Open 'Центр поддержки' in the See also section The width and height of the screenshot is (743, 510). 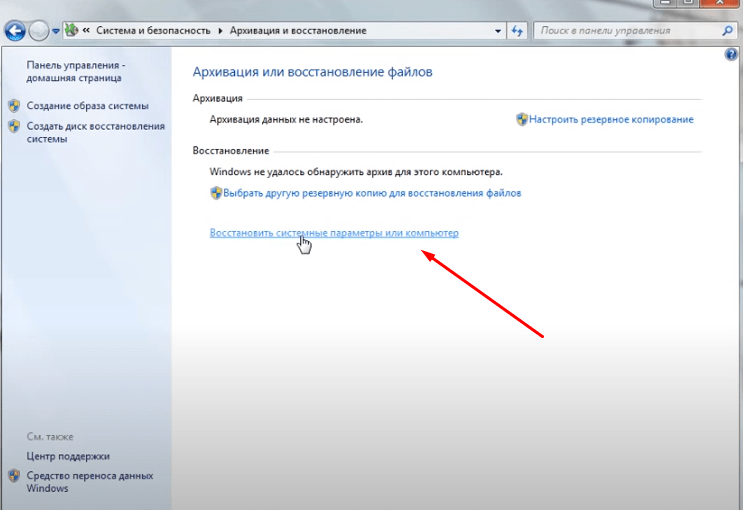[x=68, y=456]
